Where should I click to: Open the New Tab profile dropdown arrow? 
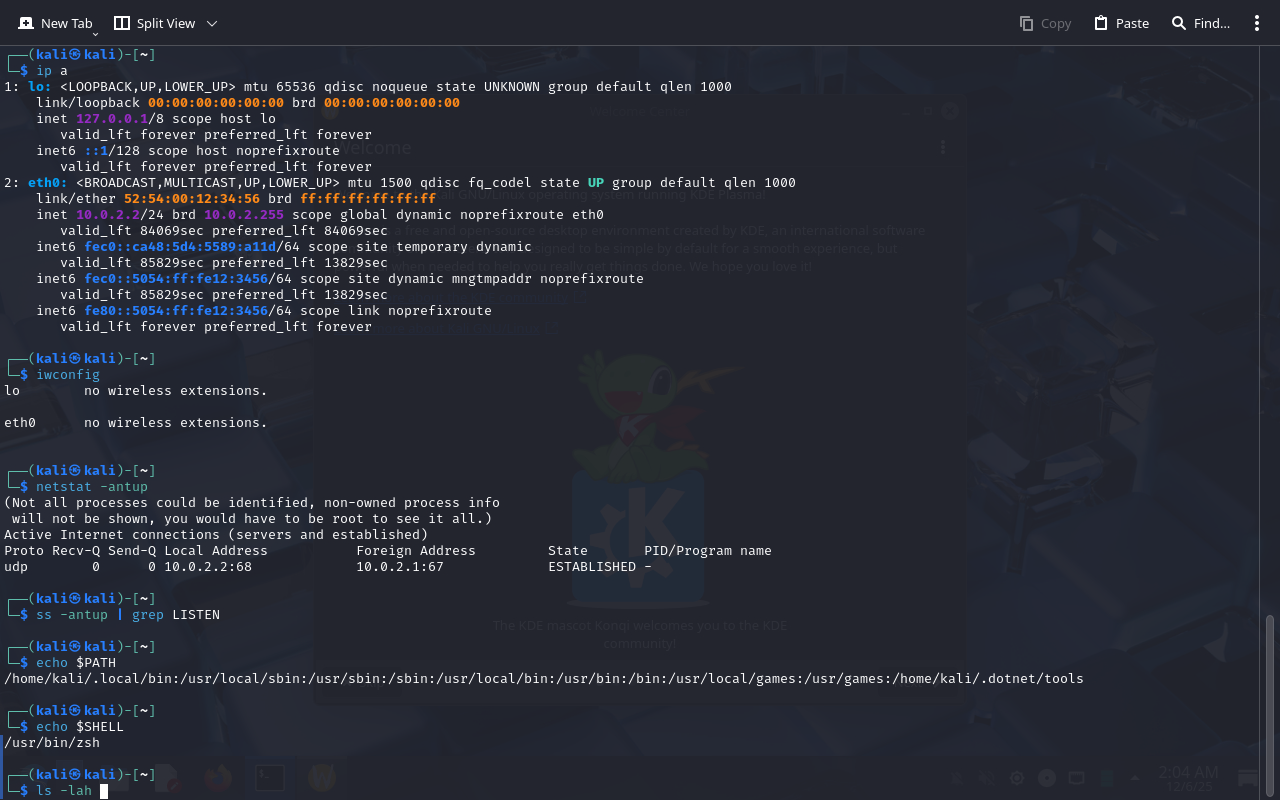pos(96,34)
